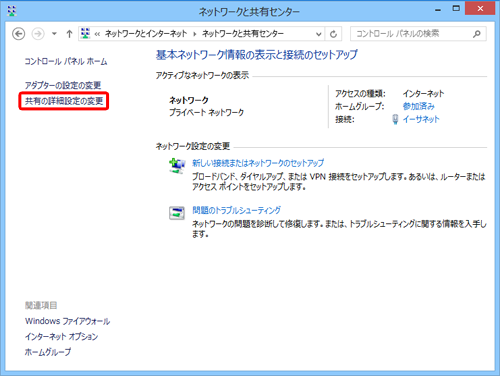The width and height of the screenshot is (500, 376).
Task: Close the ネットワークと共有センター window
Action: tap(480, 9)
